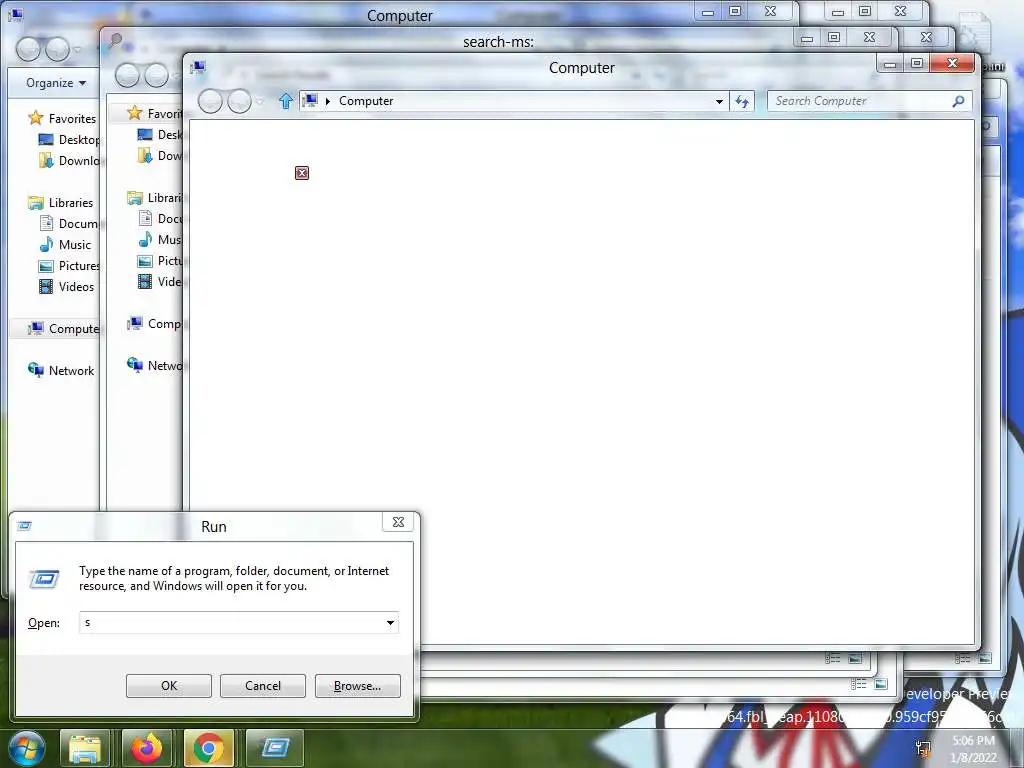Select Network in the rear Computer window sidebar
The height and width of the screenshot is (768, 1024).
61,370
